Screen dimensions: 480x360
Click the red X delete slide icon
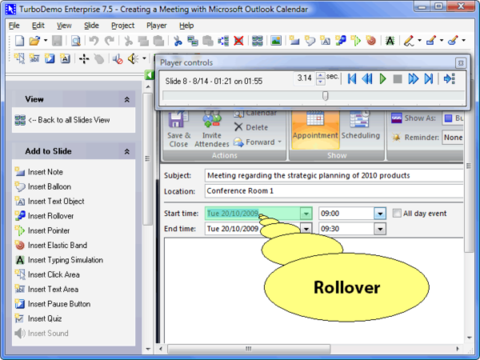[x=239, y=41]
